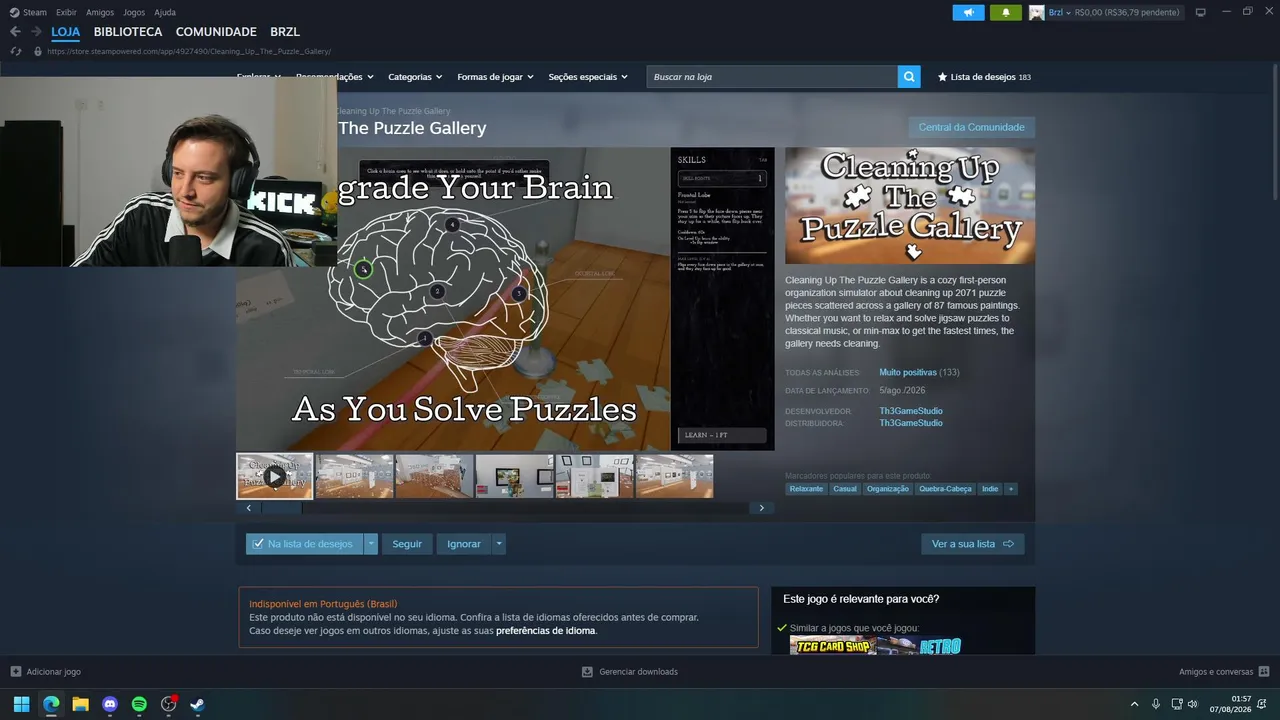Open the Formas de jogar dropdown

pos(495,77)
